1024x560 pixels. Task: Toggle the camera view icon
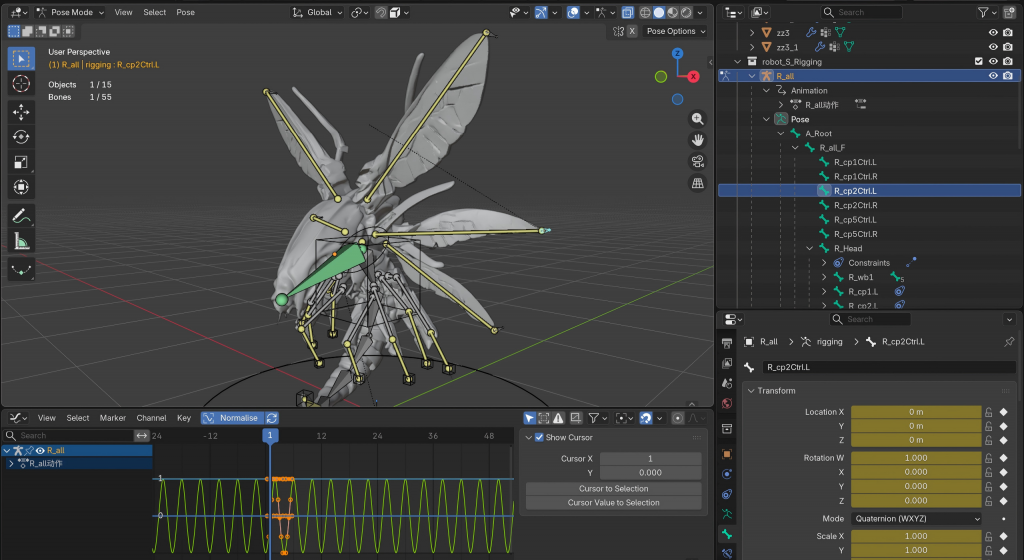[x=697, y=162]
